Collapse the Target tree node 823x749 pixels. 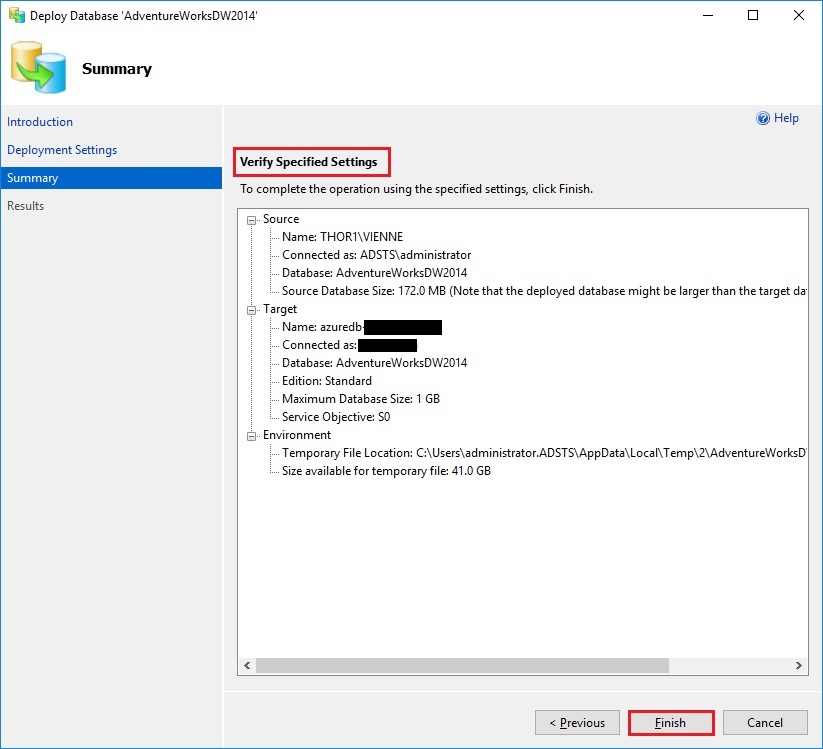click(251, 310)
